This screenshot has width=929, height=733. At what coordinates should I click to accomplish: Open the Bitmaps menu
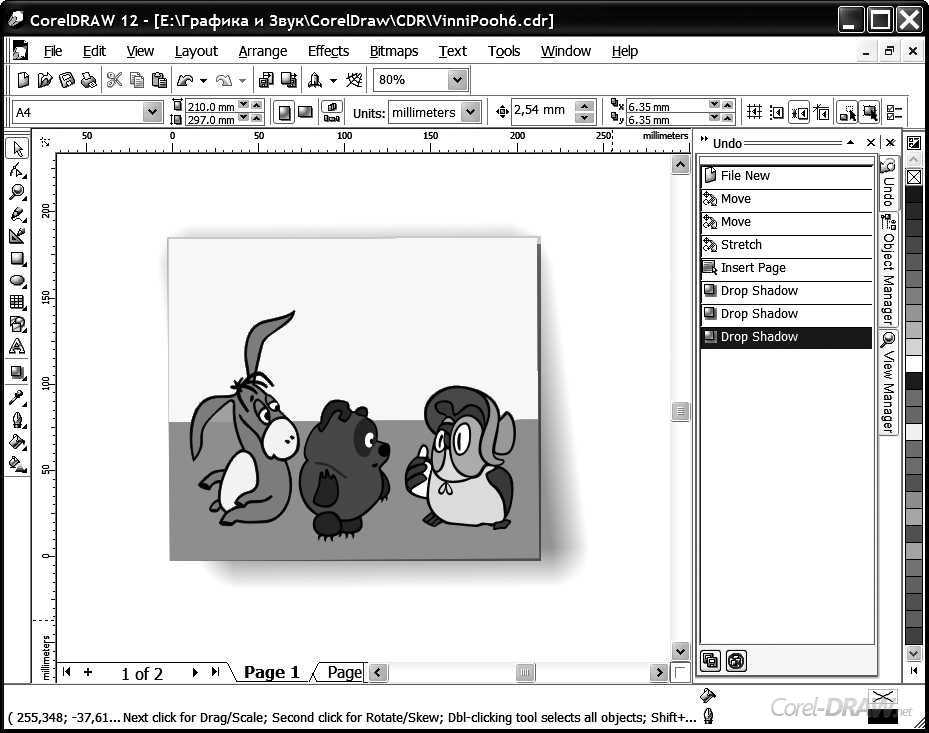(x=394, y=51)
